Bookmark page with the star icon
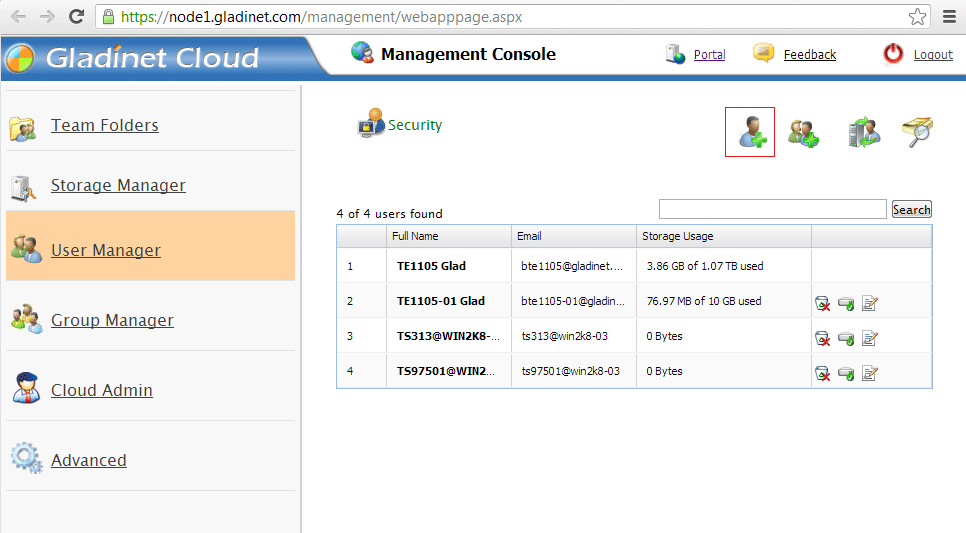The image size is (966, 533). coord(917,17)
